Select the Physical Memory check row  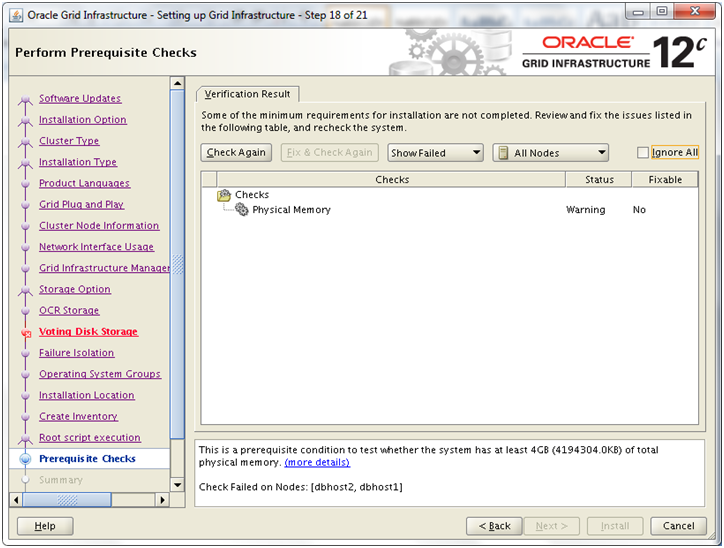coord(450,210)
